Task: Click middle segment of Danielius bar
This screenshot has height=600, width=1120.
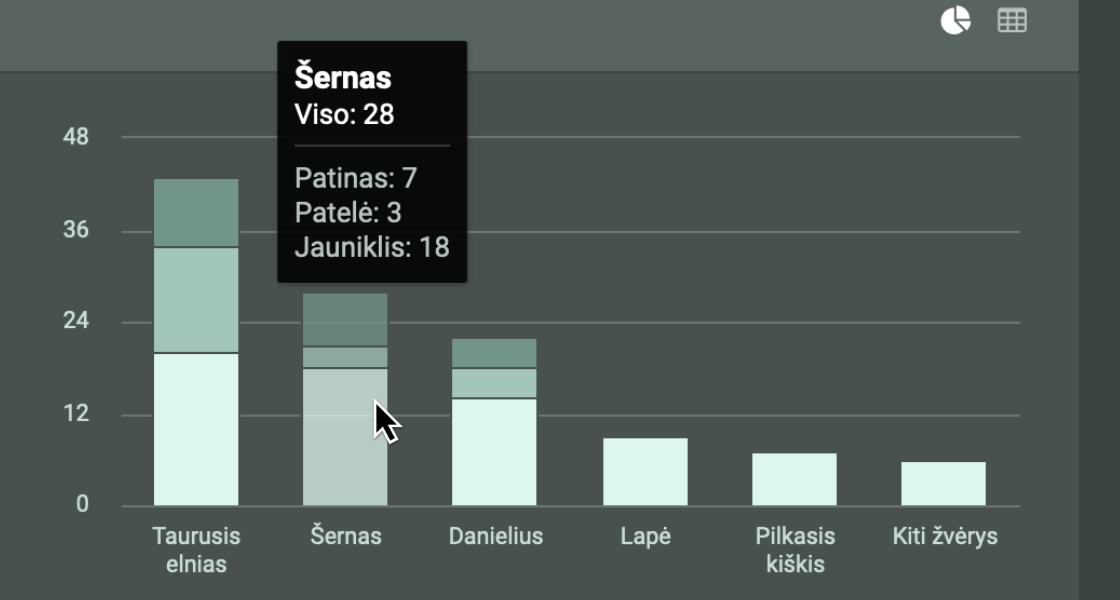Action: (x=494, y=383)
